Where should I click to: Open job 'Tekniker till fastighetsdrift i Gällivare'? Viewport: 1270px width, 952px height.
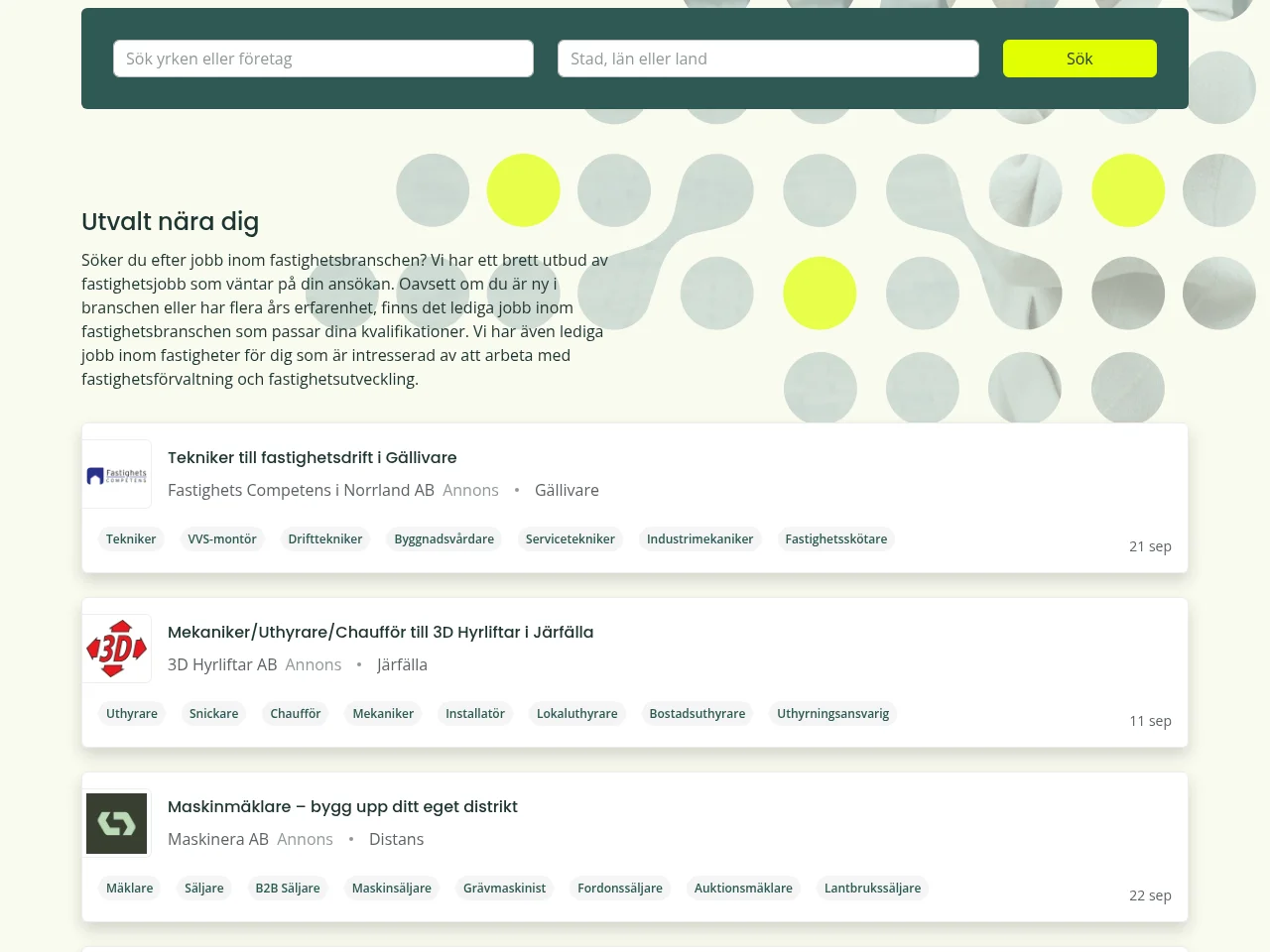click(313, 457)
